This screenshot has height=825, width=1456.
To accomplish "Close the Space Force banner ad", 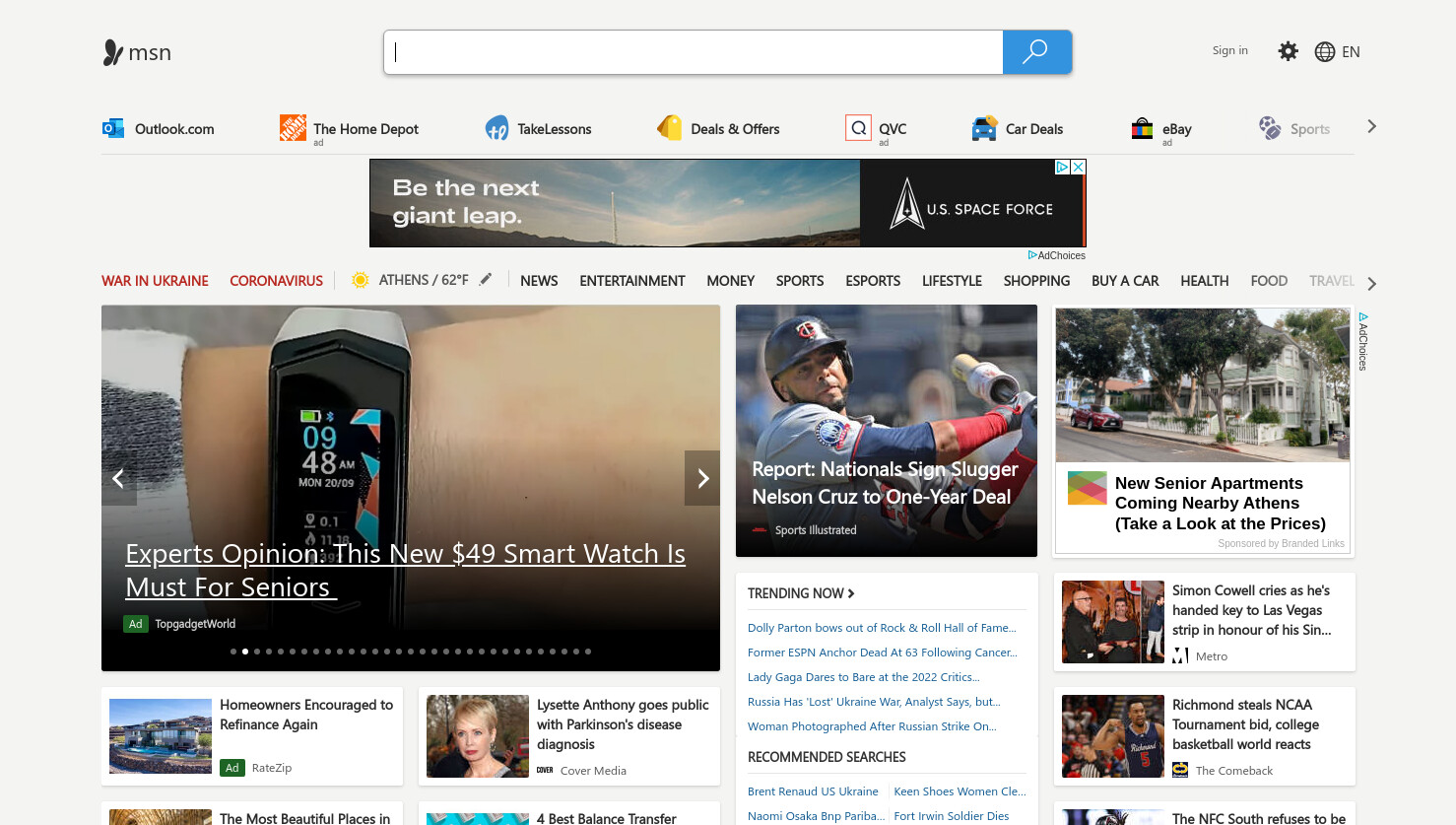I will coord(1079,168).
